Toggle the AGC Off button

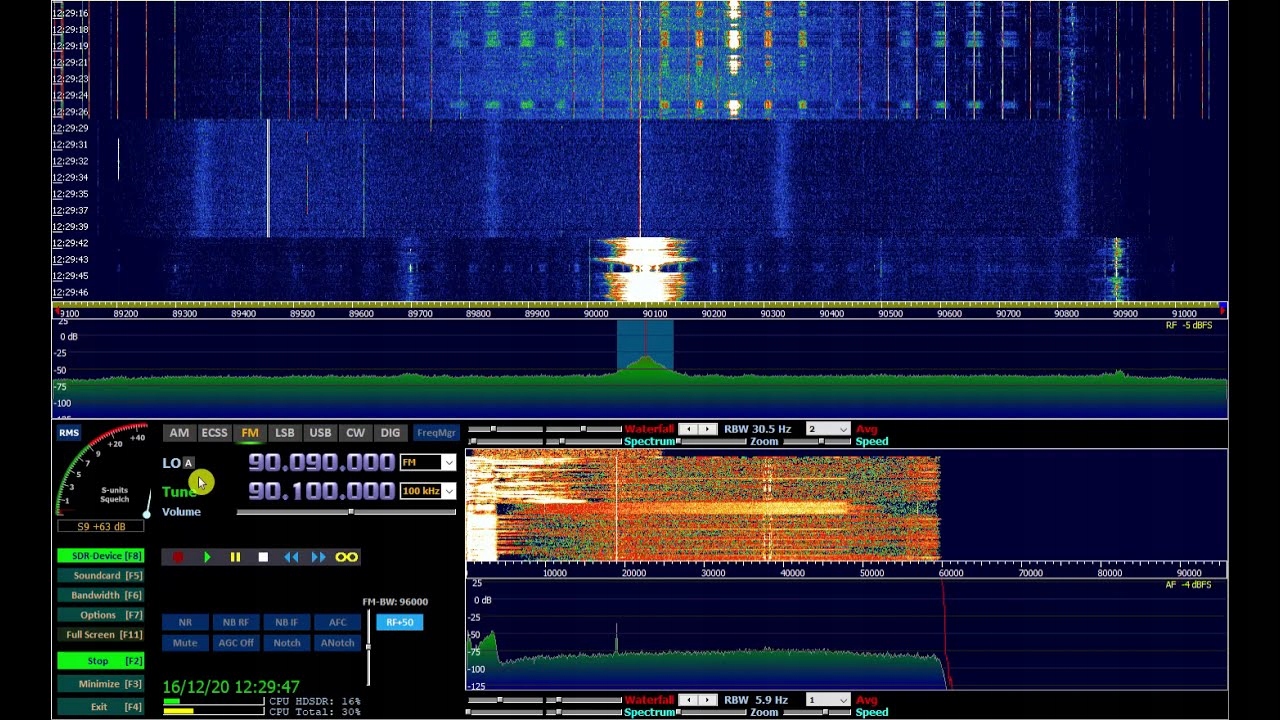236,643
